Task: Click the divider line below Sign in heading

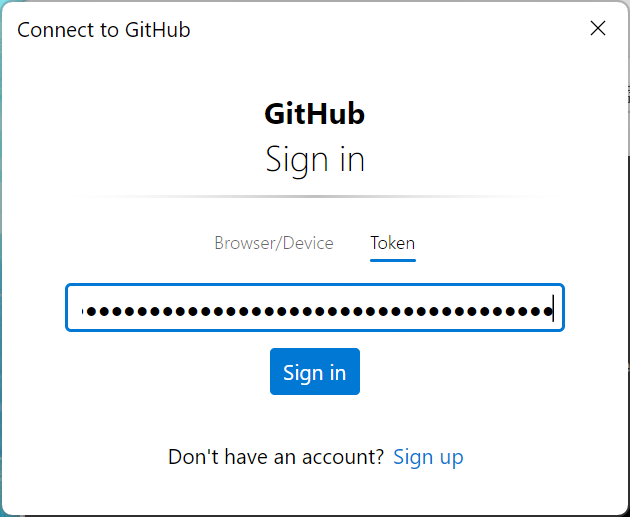Action: tap(314, 196)
